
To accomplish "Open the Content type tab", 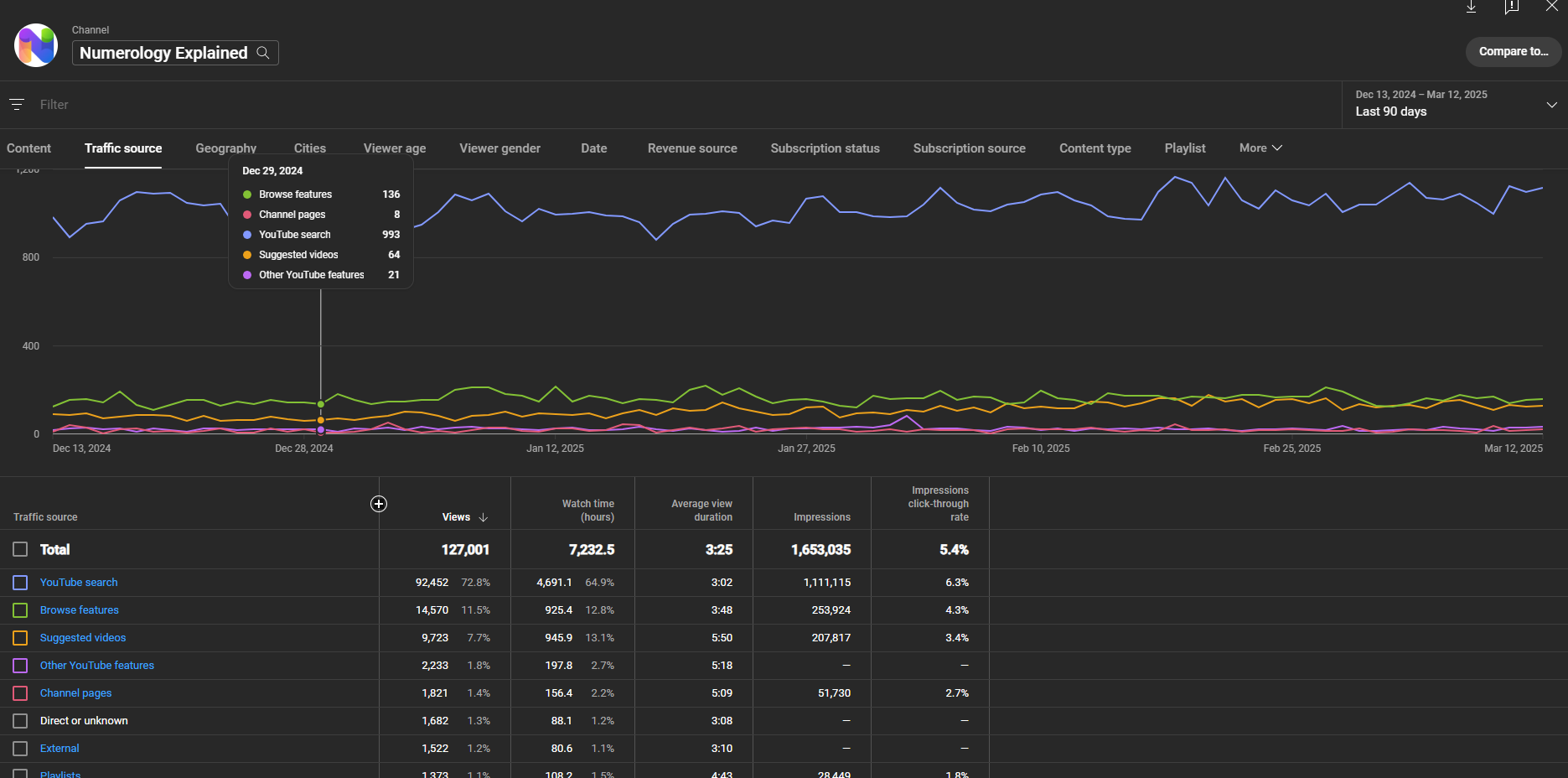I will (1095, 148).
